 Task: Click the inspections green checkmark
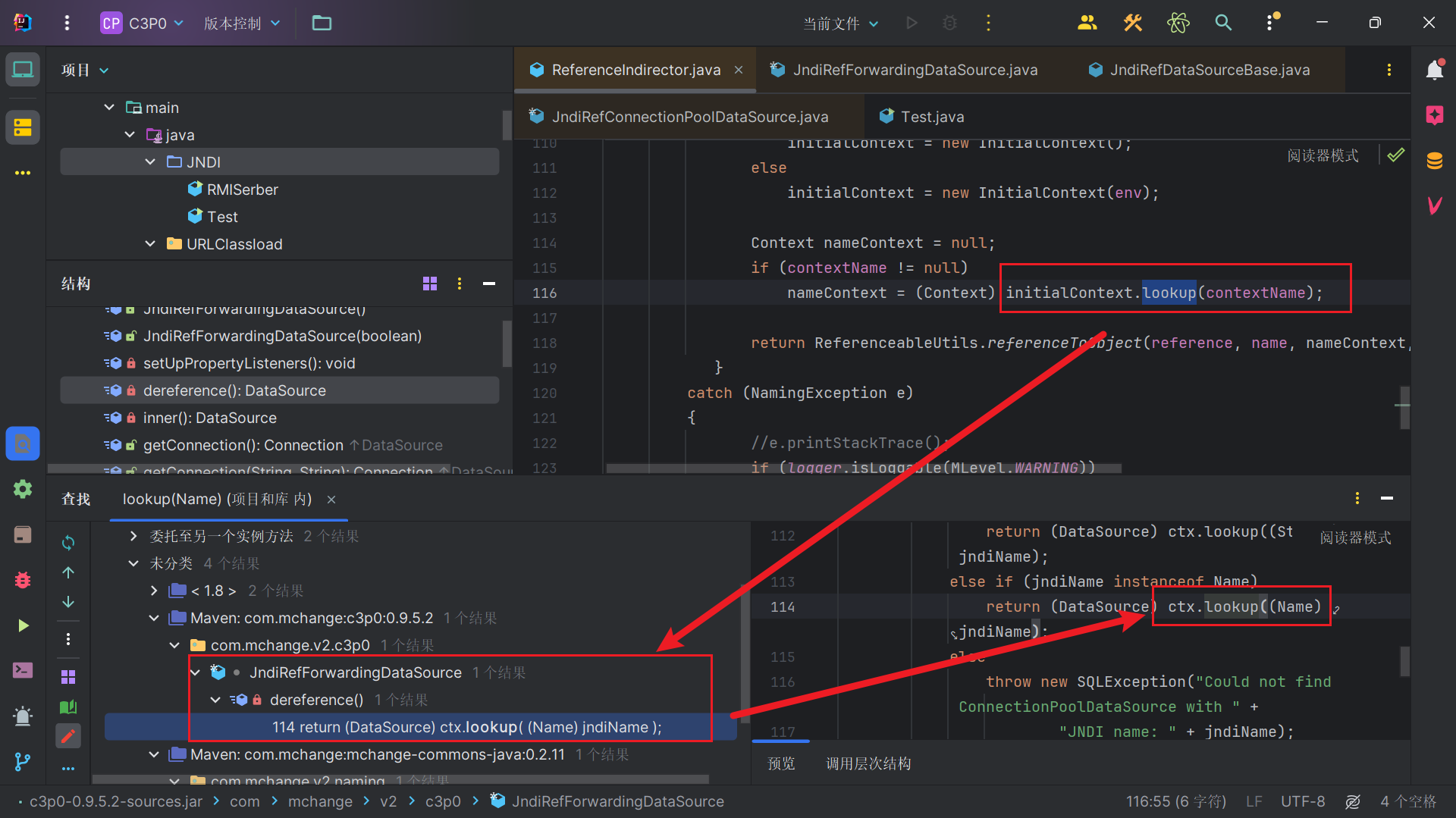[x=1395, y=155]
